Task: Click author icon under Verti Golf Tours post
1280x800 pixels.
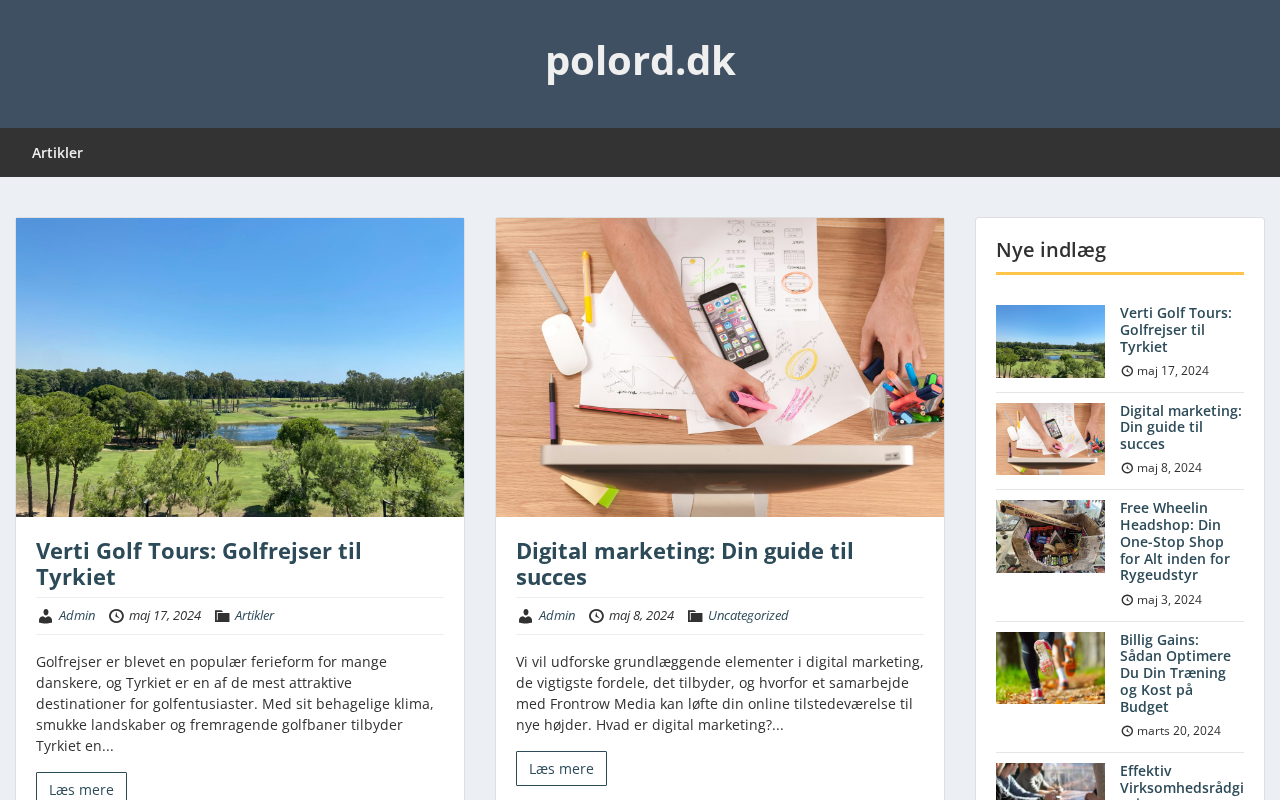Action: [45, 616]
